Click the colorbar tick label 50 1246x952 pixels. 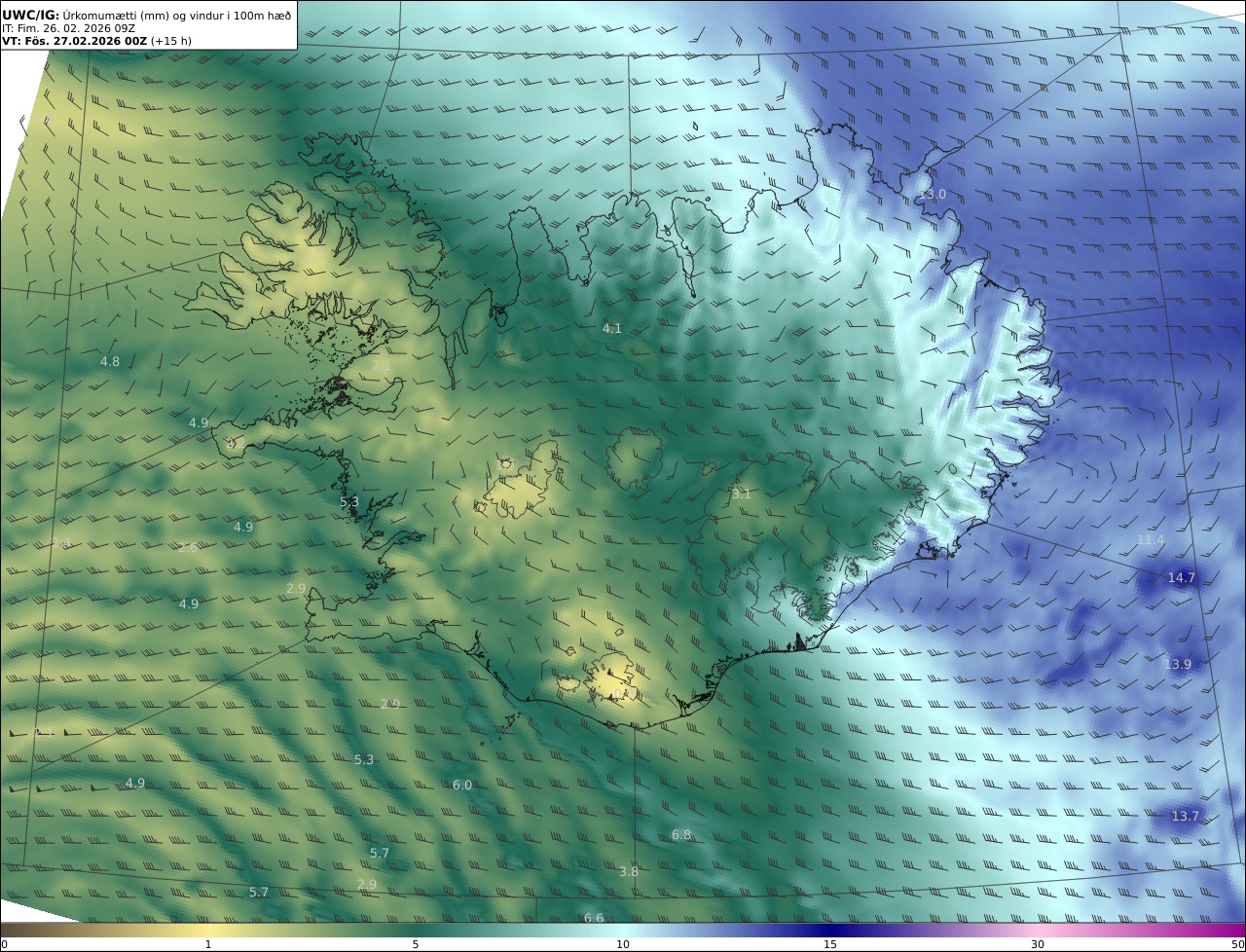point(1237,944)
